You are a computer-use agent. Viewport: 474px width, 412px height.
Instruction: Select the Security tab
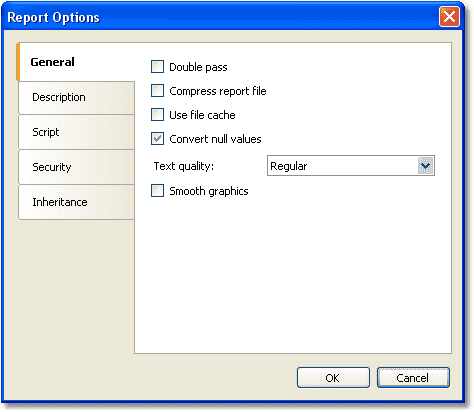click(76, 167)
